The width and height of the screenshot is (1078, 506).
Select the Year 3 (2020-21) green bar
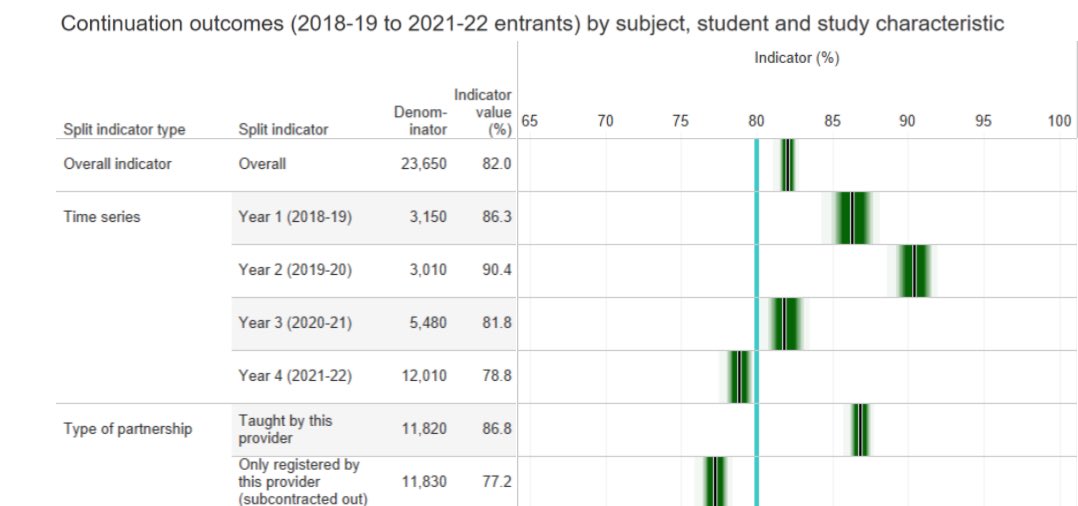click(785, 323)
